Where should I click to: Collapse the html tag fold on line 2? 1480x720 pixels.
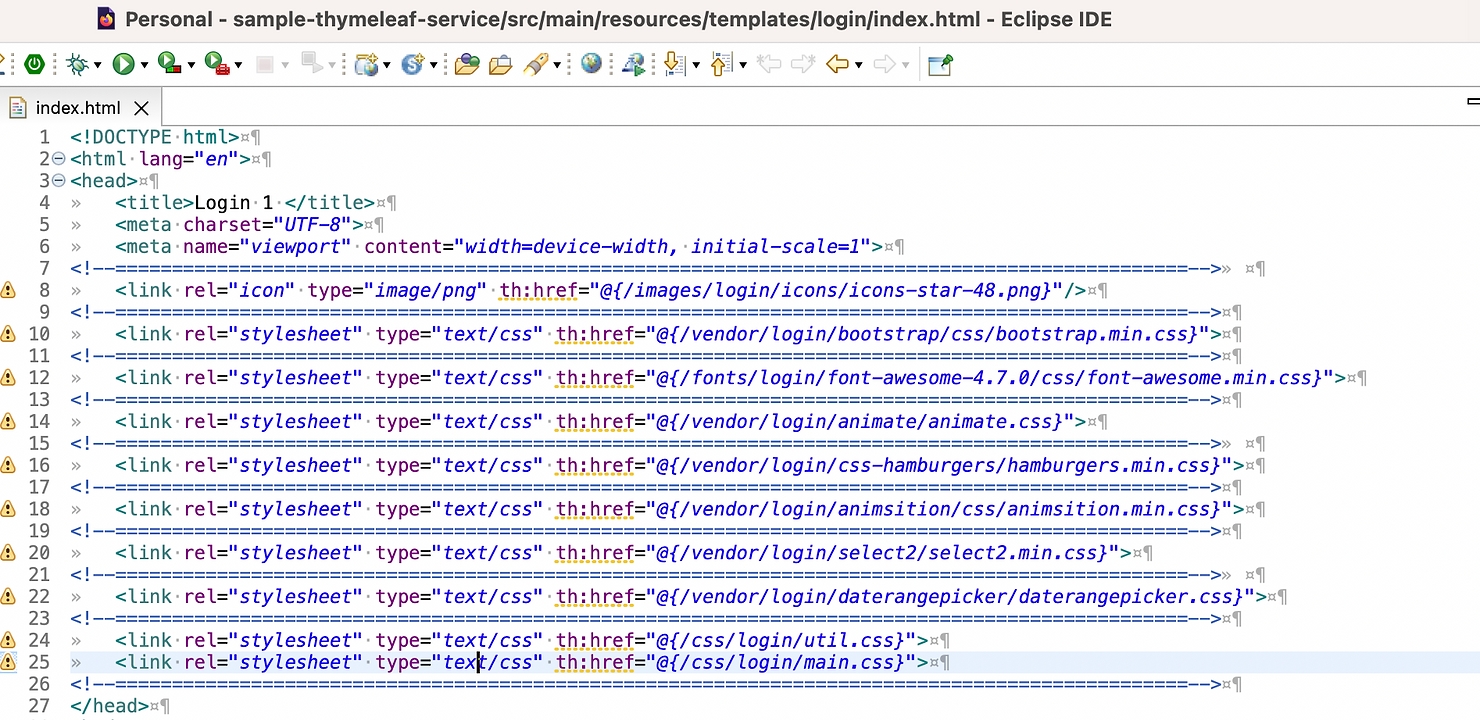click(58, 159)
